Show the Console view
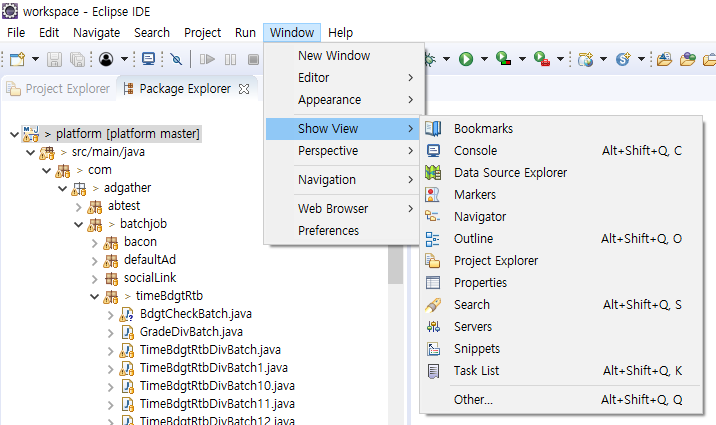716x425 pixels. coord(561,151)
